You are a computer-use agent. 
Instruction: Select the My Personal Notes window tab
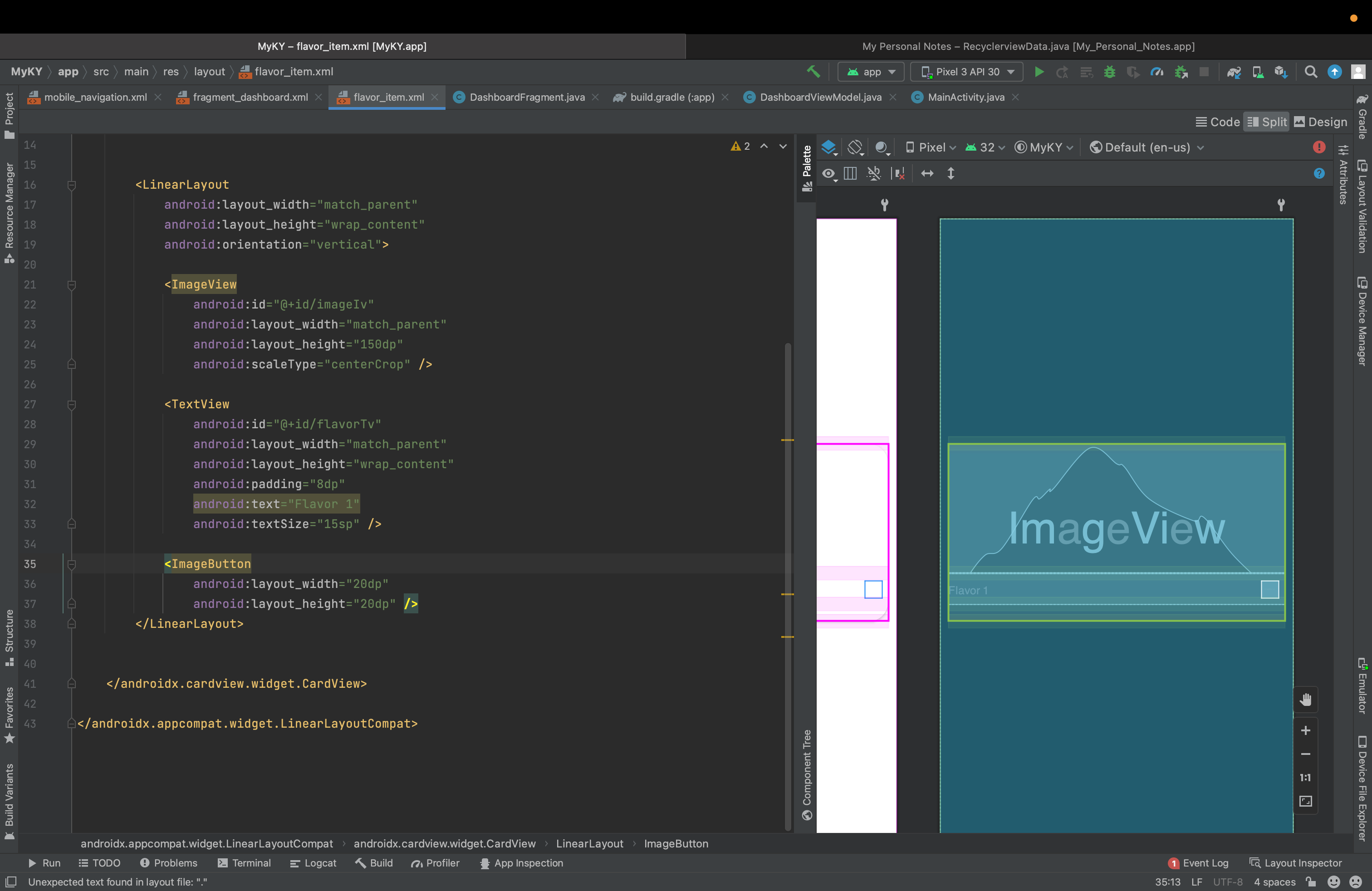pyautogui.click(x=1028, y=46)
